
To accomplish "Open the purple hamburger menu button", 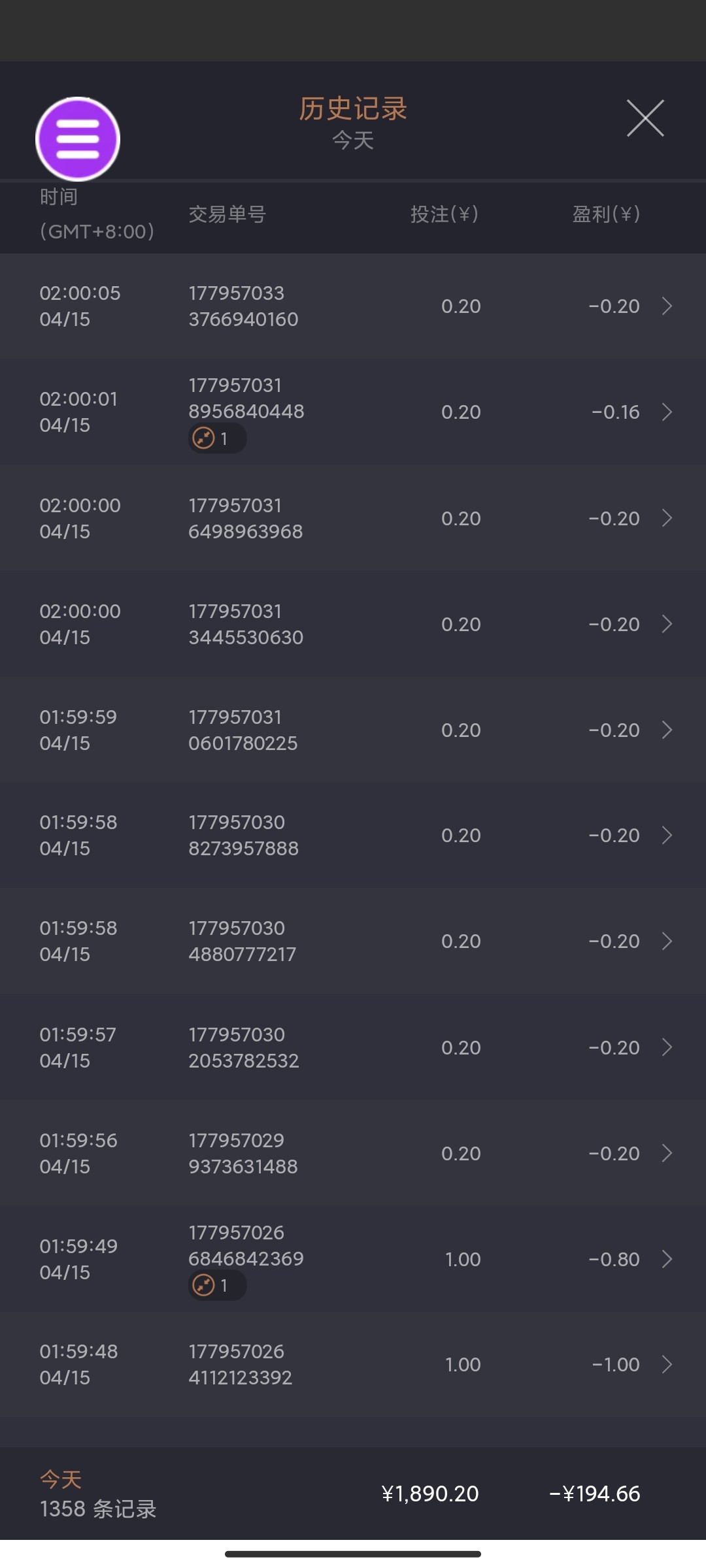I will (78, 139).
